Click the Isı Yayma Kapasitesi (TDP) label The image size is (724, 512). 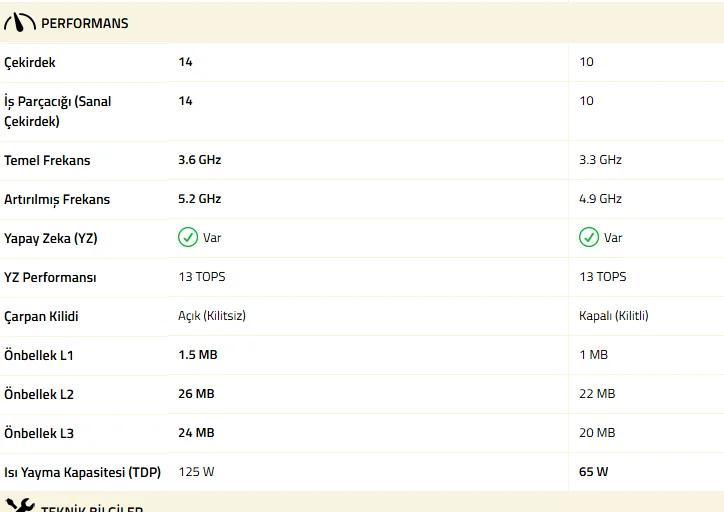pos(82,472)
